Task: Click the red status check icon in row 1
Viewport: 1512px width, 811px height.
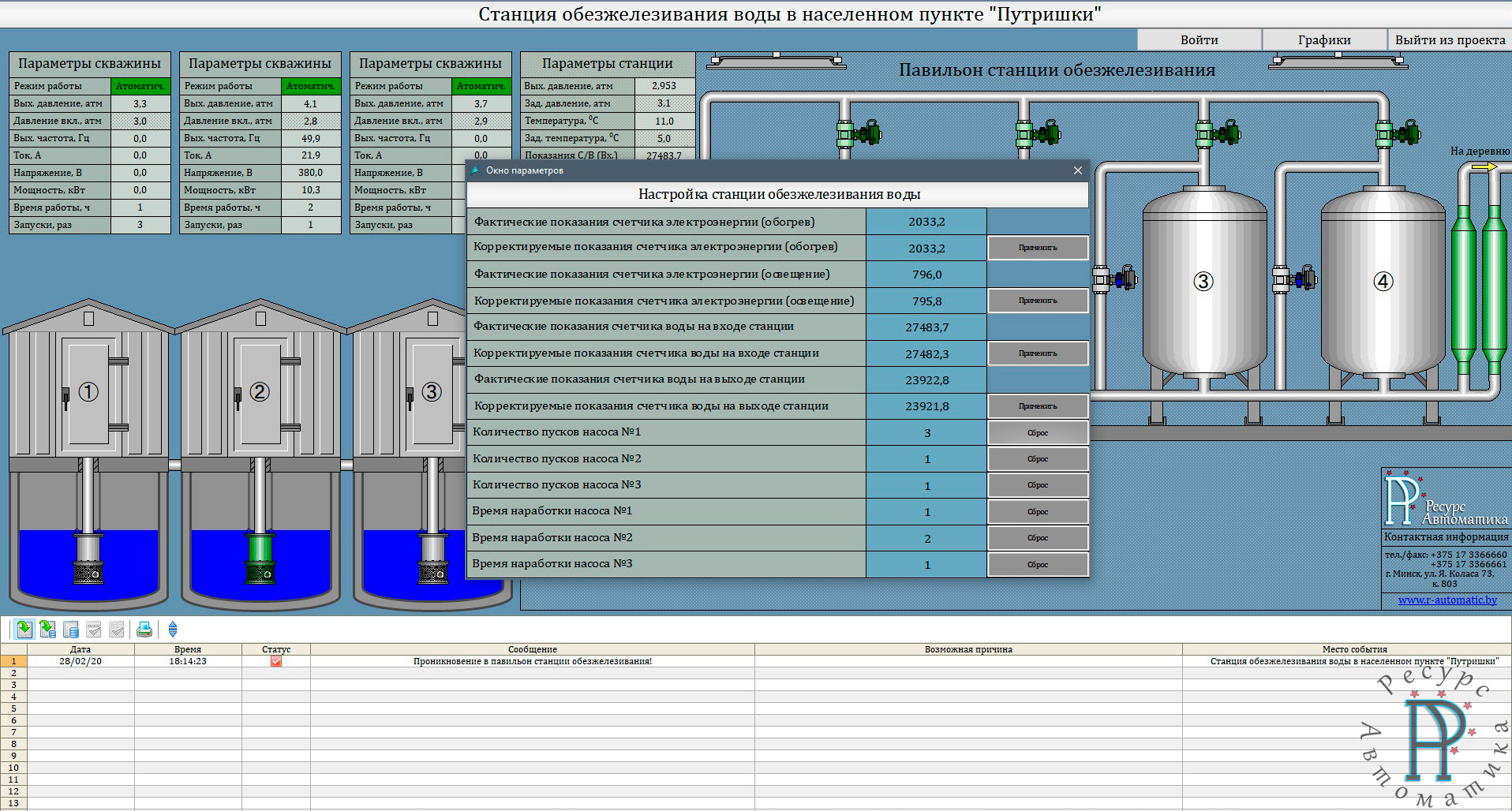Action: [x=276, y=661]
